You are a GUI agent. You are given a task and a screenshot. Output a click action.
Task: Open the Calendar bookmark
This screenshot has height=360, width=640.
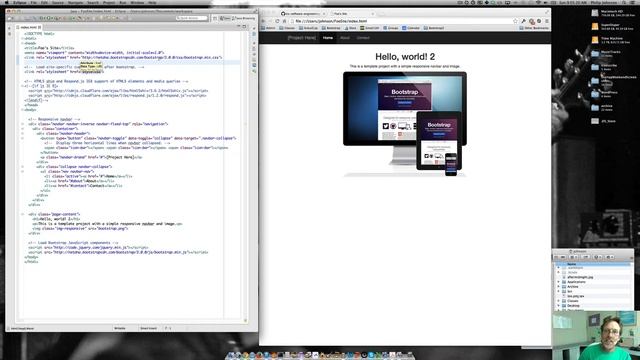coord(411,28)
